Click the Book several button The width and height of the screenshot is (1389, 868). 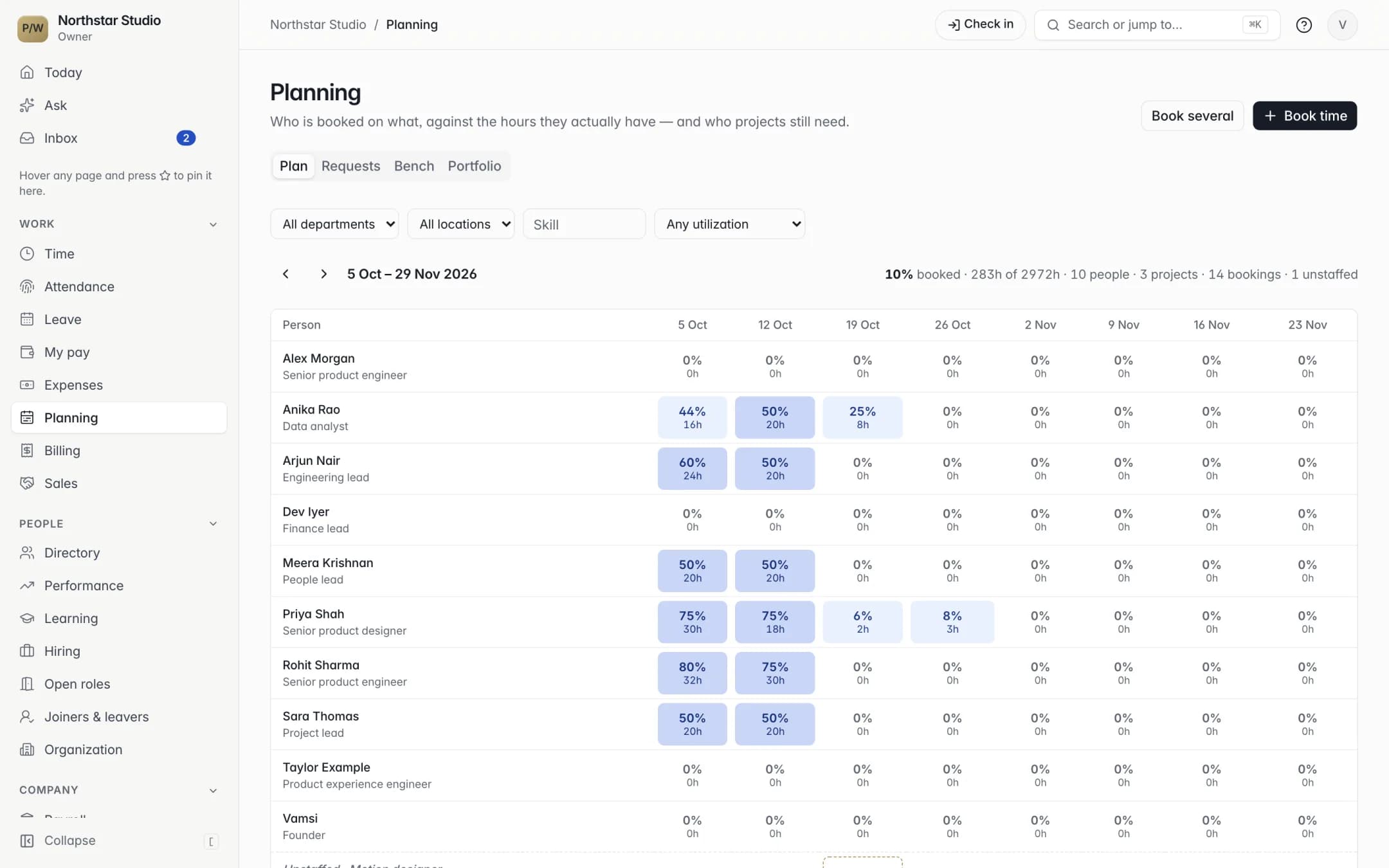1192,116
